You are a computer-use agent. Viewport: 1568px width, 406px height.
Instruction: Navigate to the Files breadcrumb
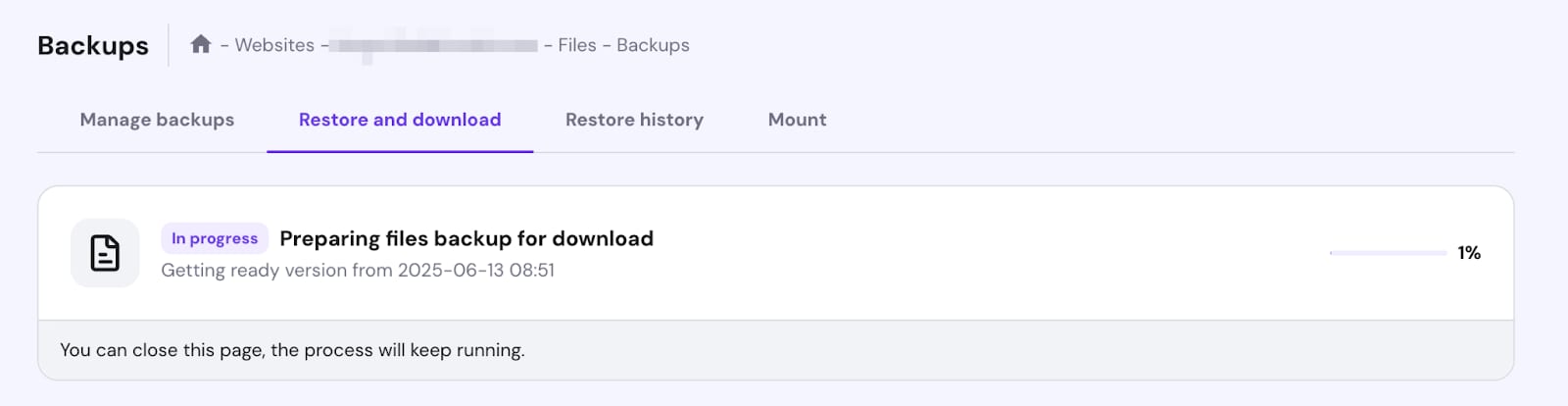tap(576, 45)
